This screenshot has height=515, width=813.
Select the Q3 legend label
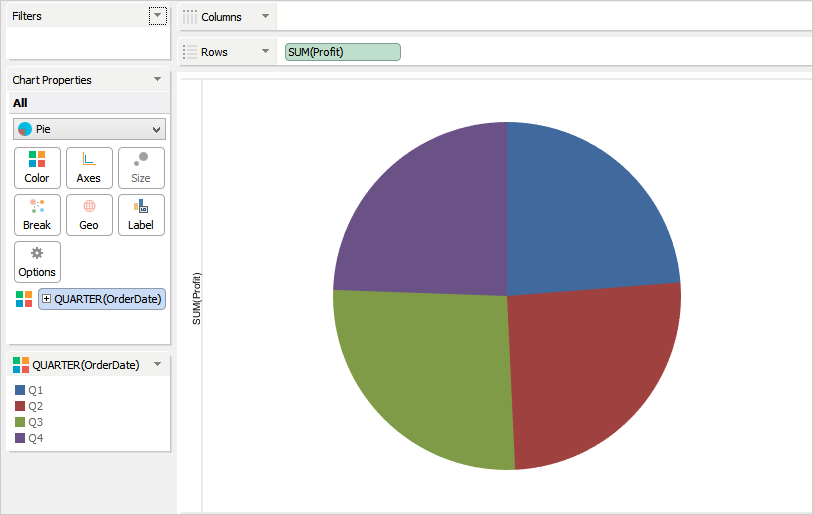36,422
